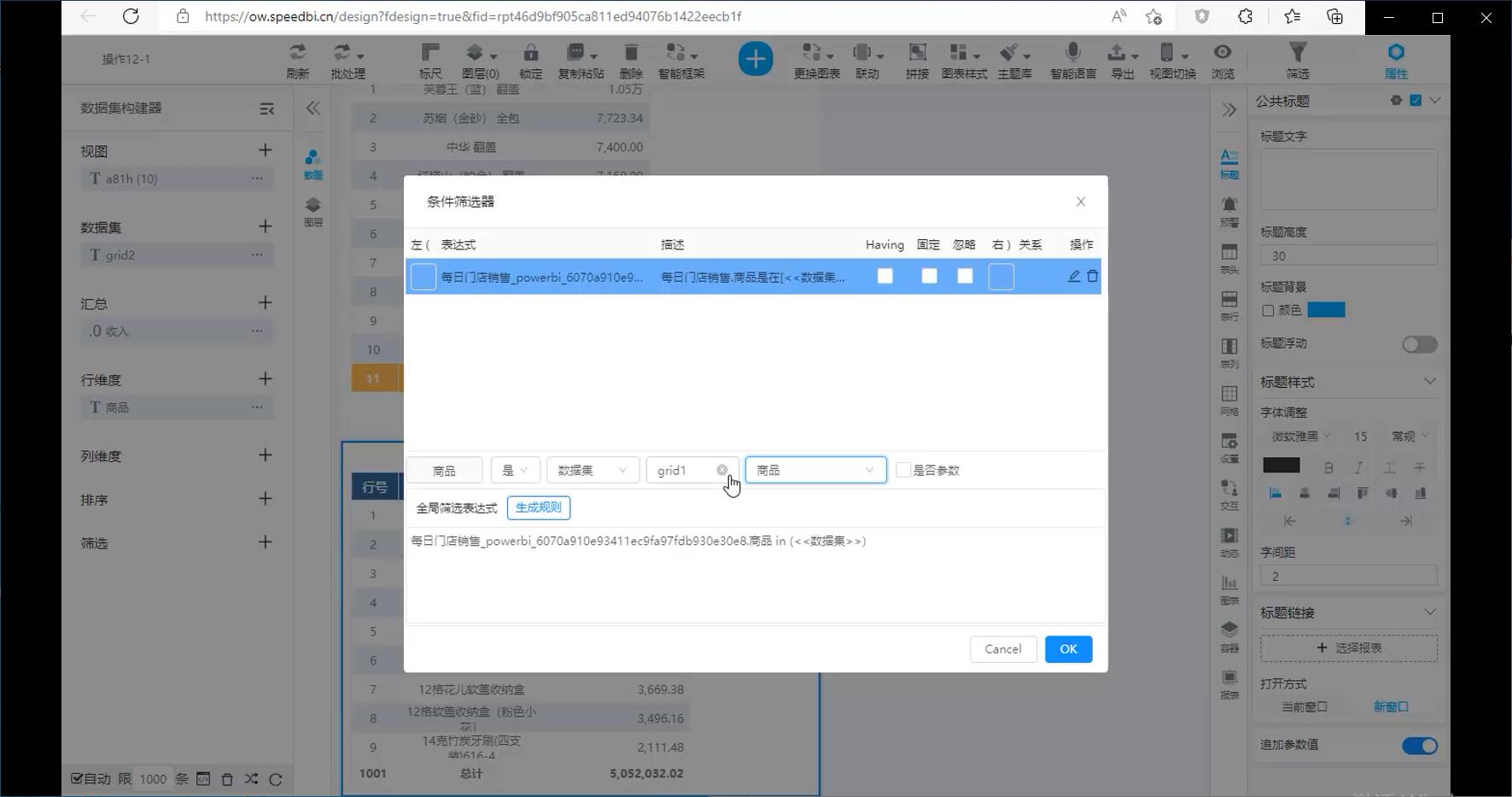Open the 商品 field dropdown

click(815, 470)
